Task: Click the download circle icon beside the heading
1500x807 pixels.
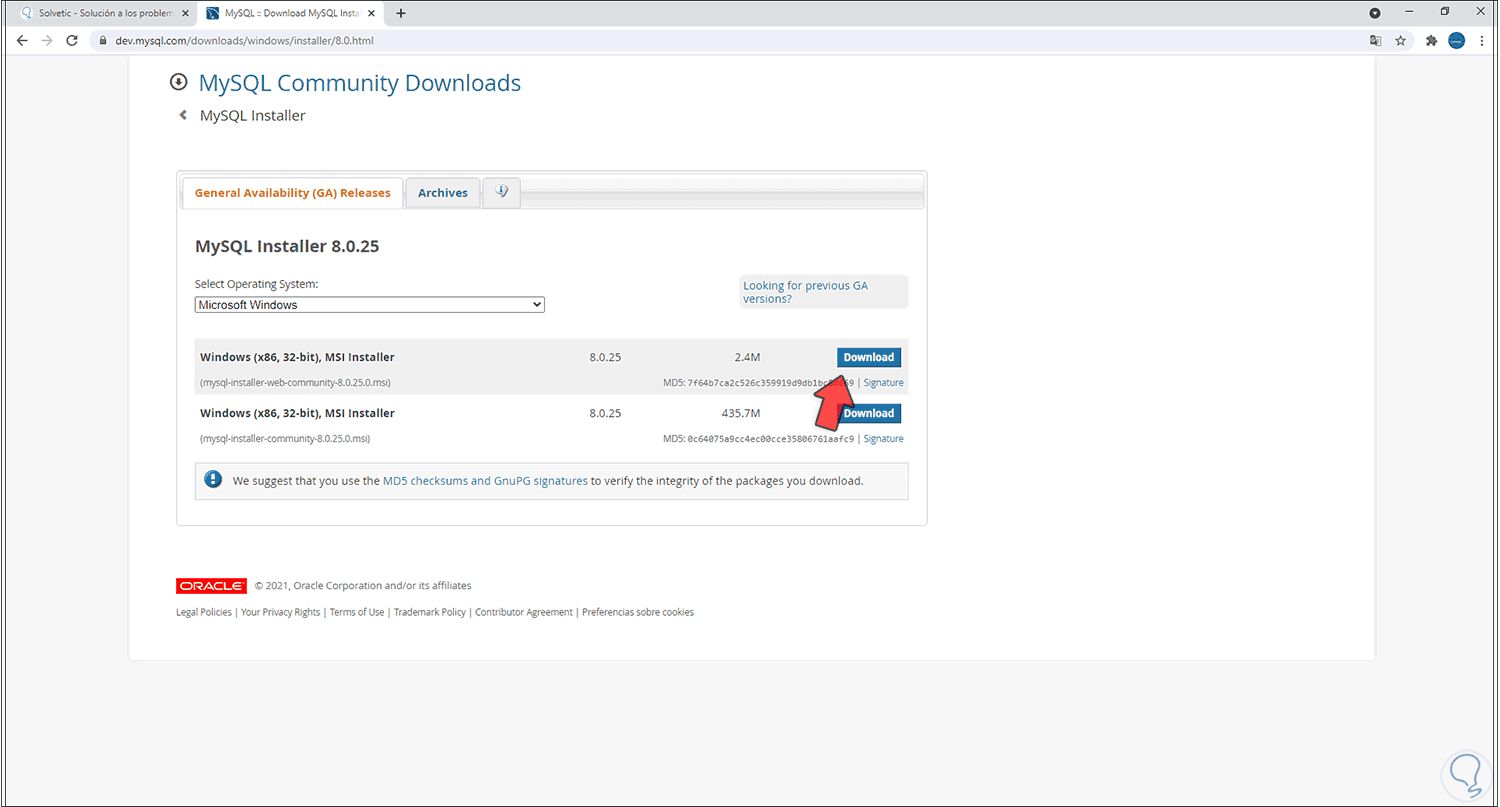Action: click(179, 82)
